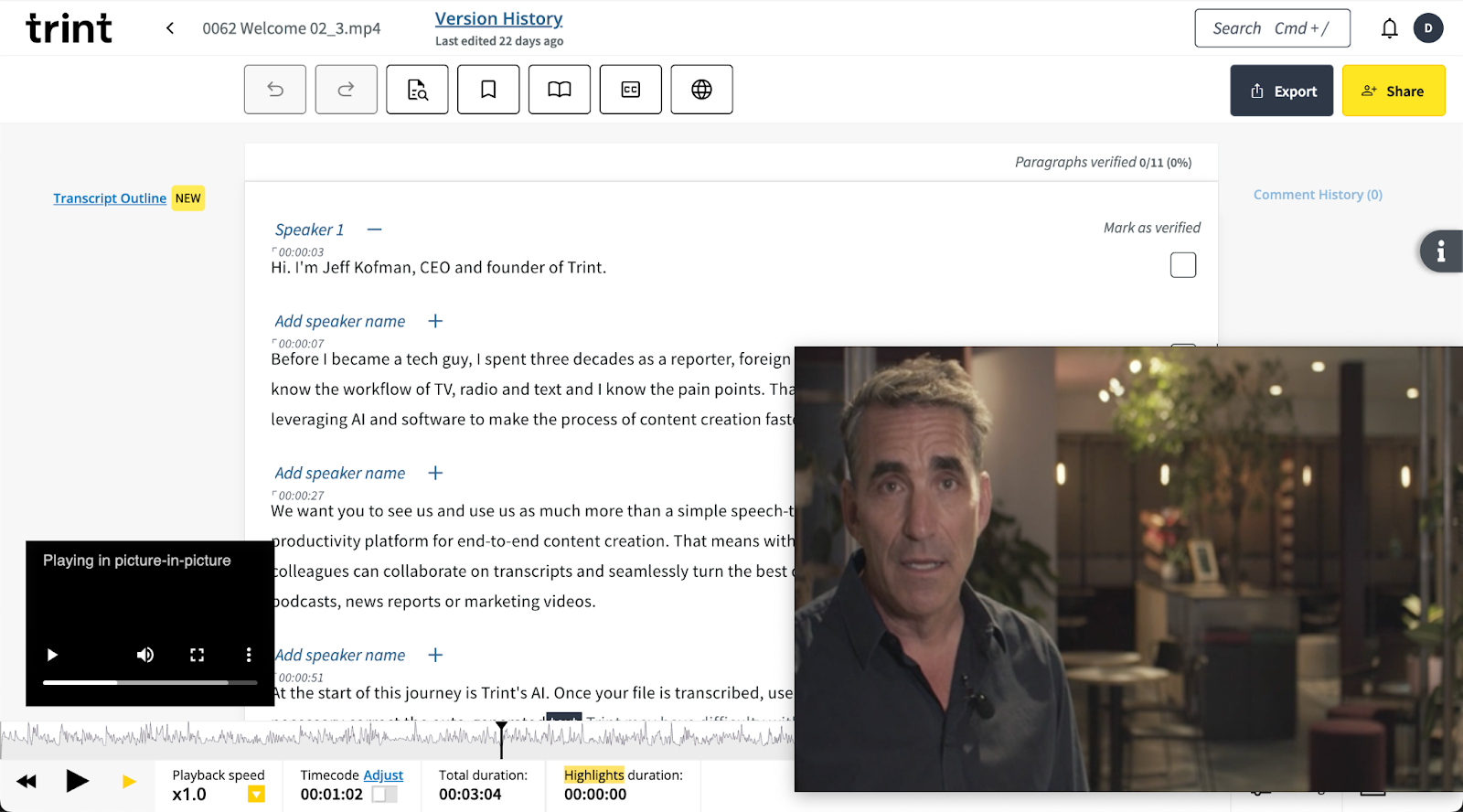This screenshot has width=1463, height=812.
Task: Mark first paragraph as verified
Action: tap(1183, 265)
